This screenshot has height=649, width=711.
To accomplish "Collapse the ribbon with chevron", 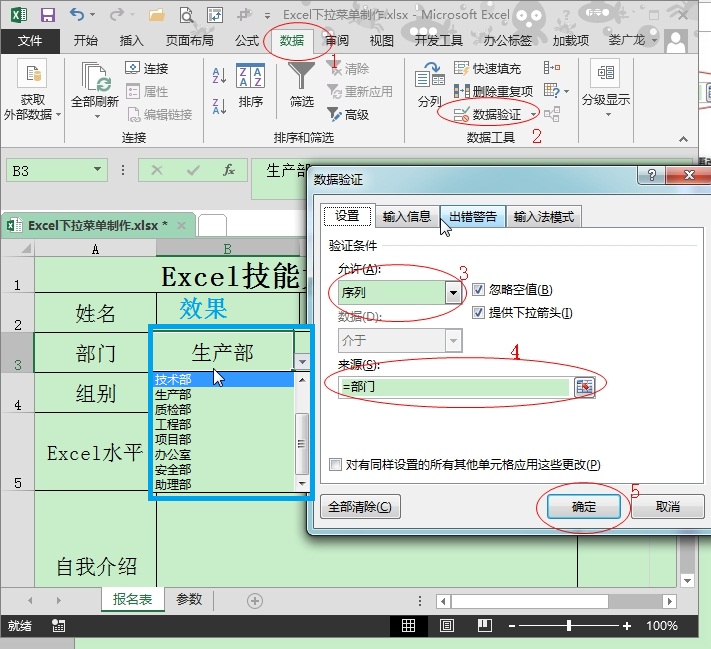I will coord(683,139).
